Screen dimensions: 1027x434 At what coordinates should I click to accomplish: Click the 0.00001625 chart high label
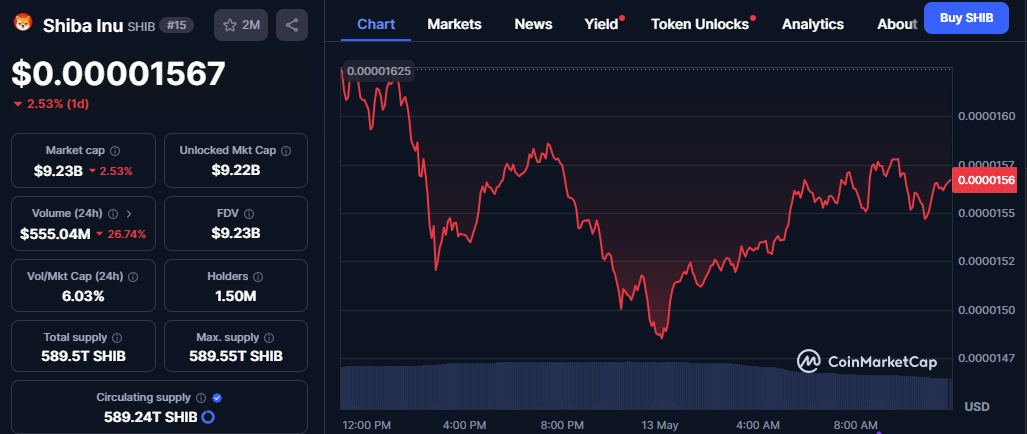pyautogui.click(x=379, y=71)
